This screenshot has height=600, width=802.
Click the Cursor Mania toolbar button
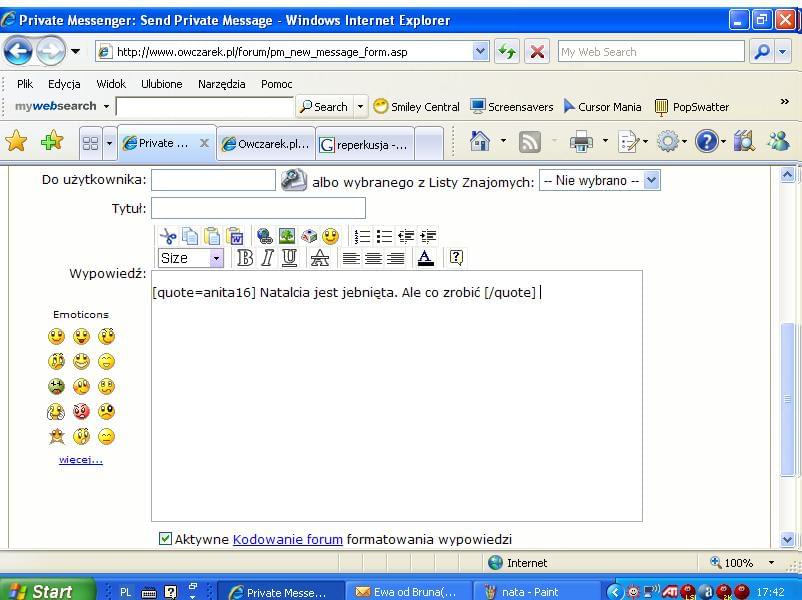pos(602,107)
